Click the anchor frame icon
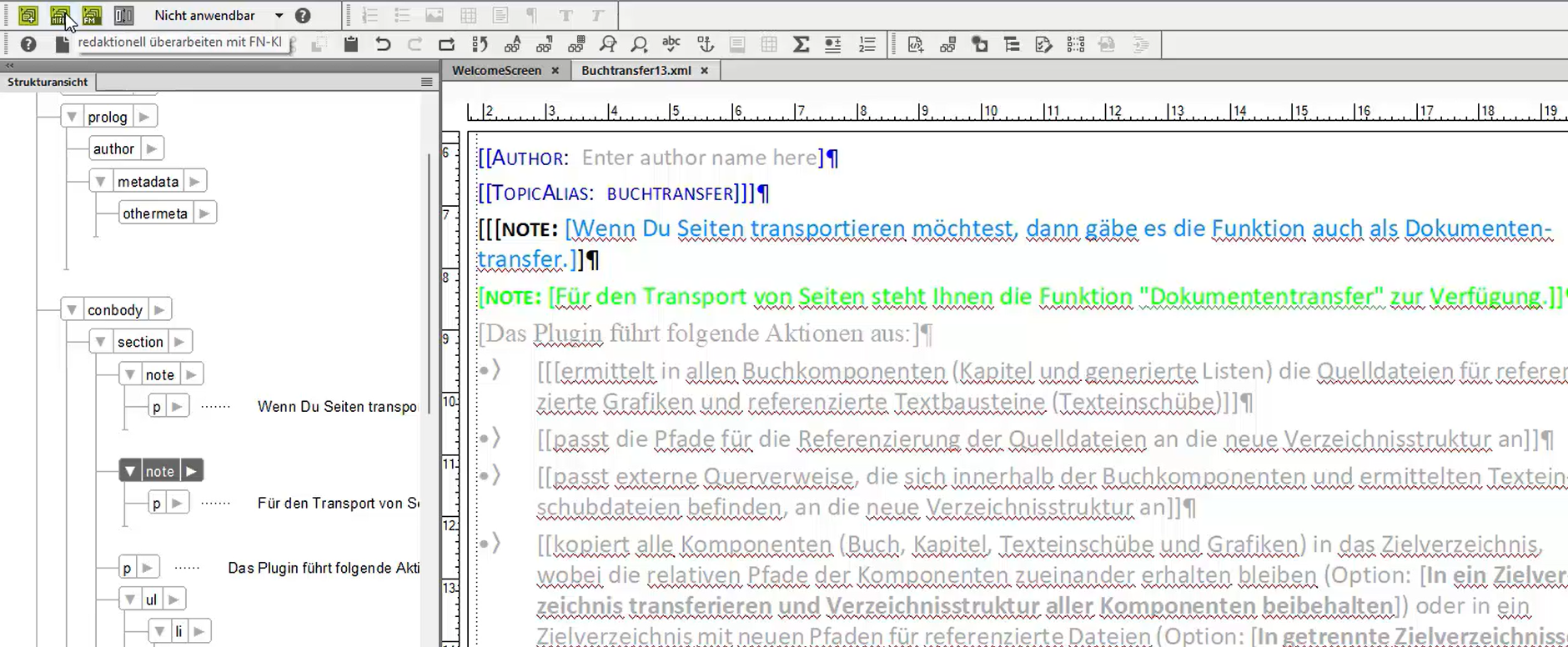1568x647 pixels. [706, 44]
